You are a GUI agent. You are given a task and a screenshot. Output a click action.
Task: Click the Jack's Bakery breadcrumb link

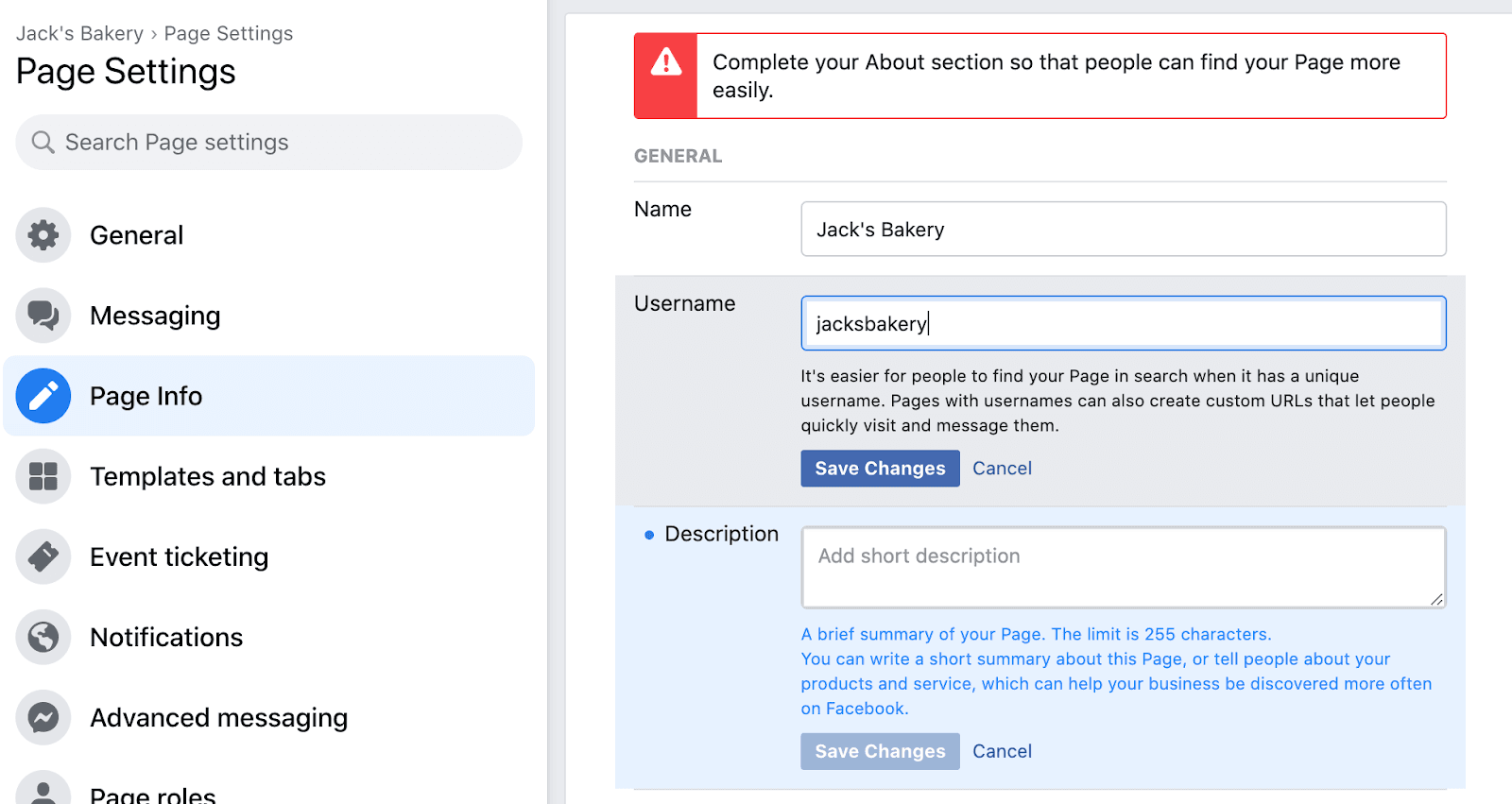79,34
